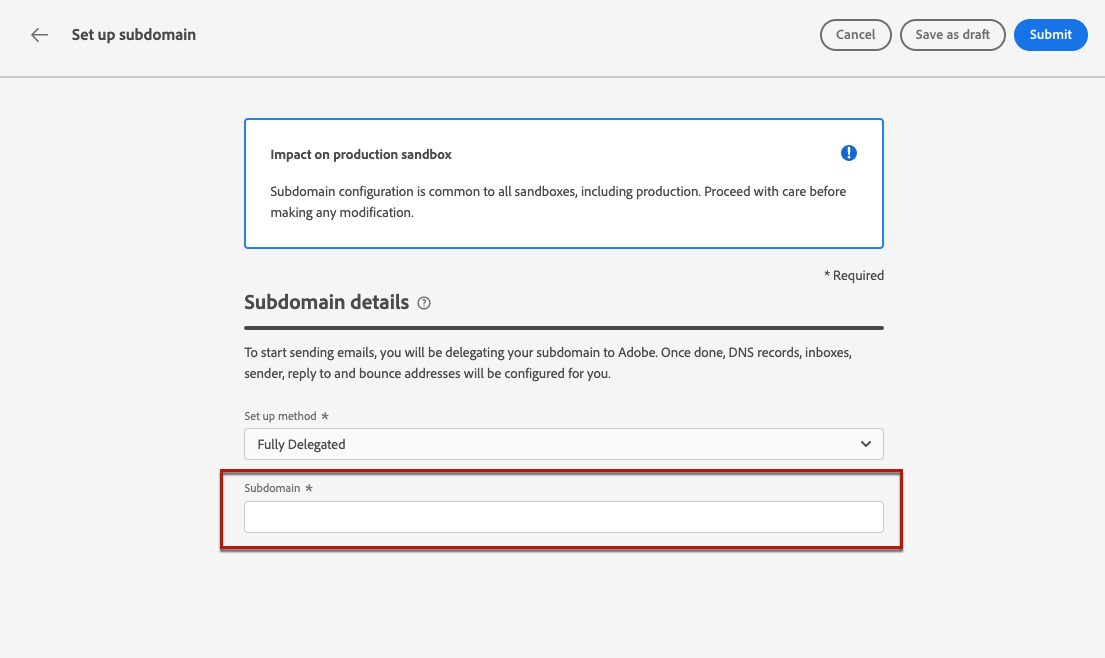
Task: Click the Subdomain field label
Action: click(272, 488)
